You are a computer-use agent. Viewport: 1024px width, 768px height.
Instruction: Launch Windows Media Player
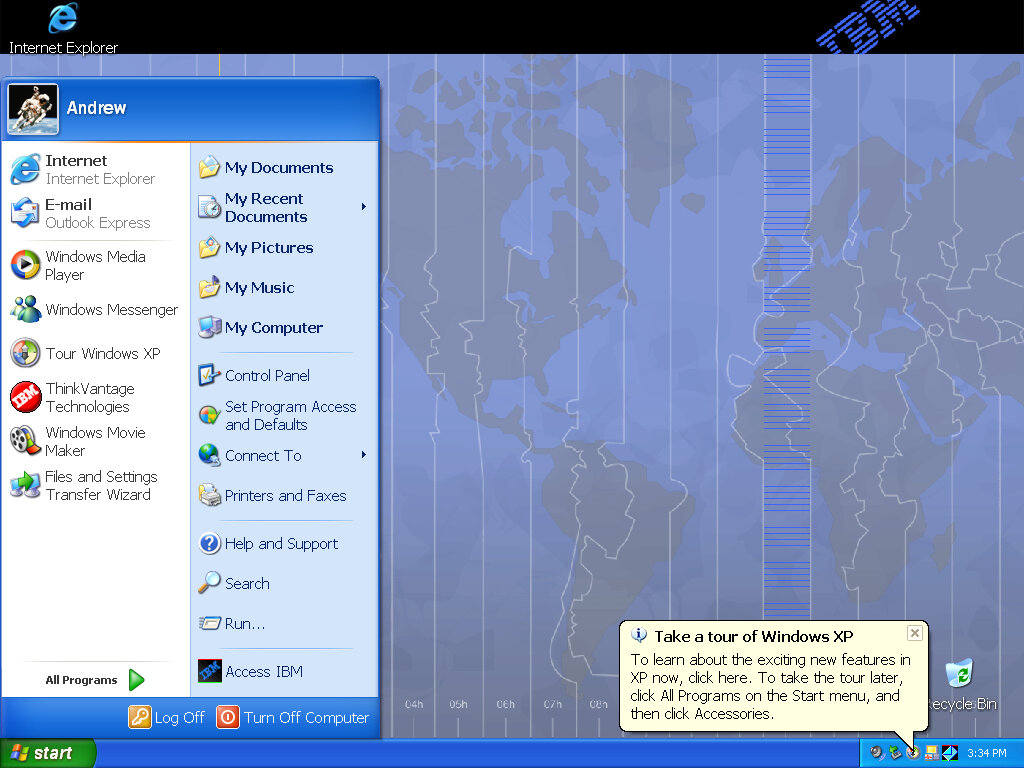pyautogui.click(x=94, y=265)
